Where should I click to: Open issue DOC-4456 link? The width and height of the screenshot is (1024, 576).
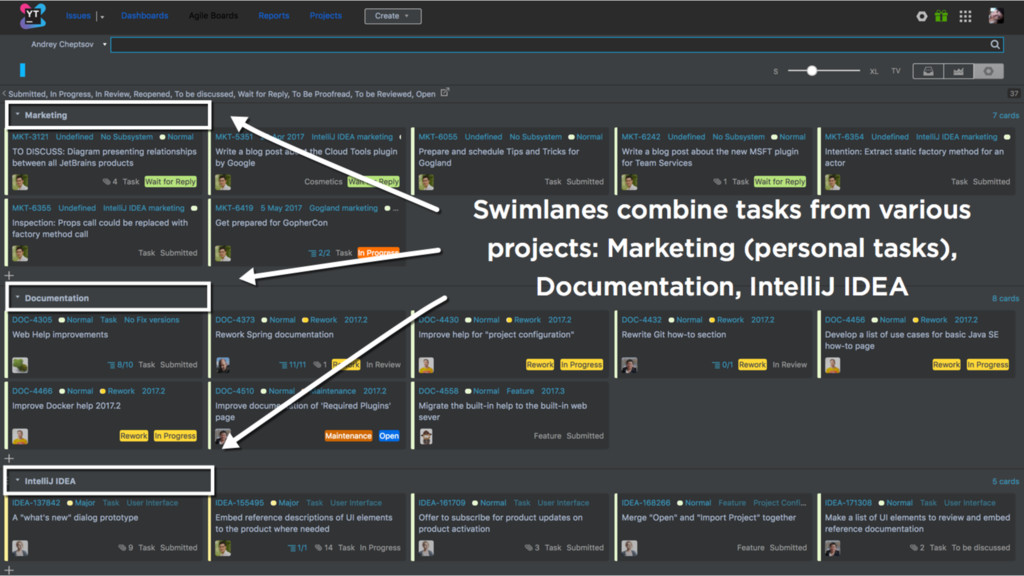(844, 319)
